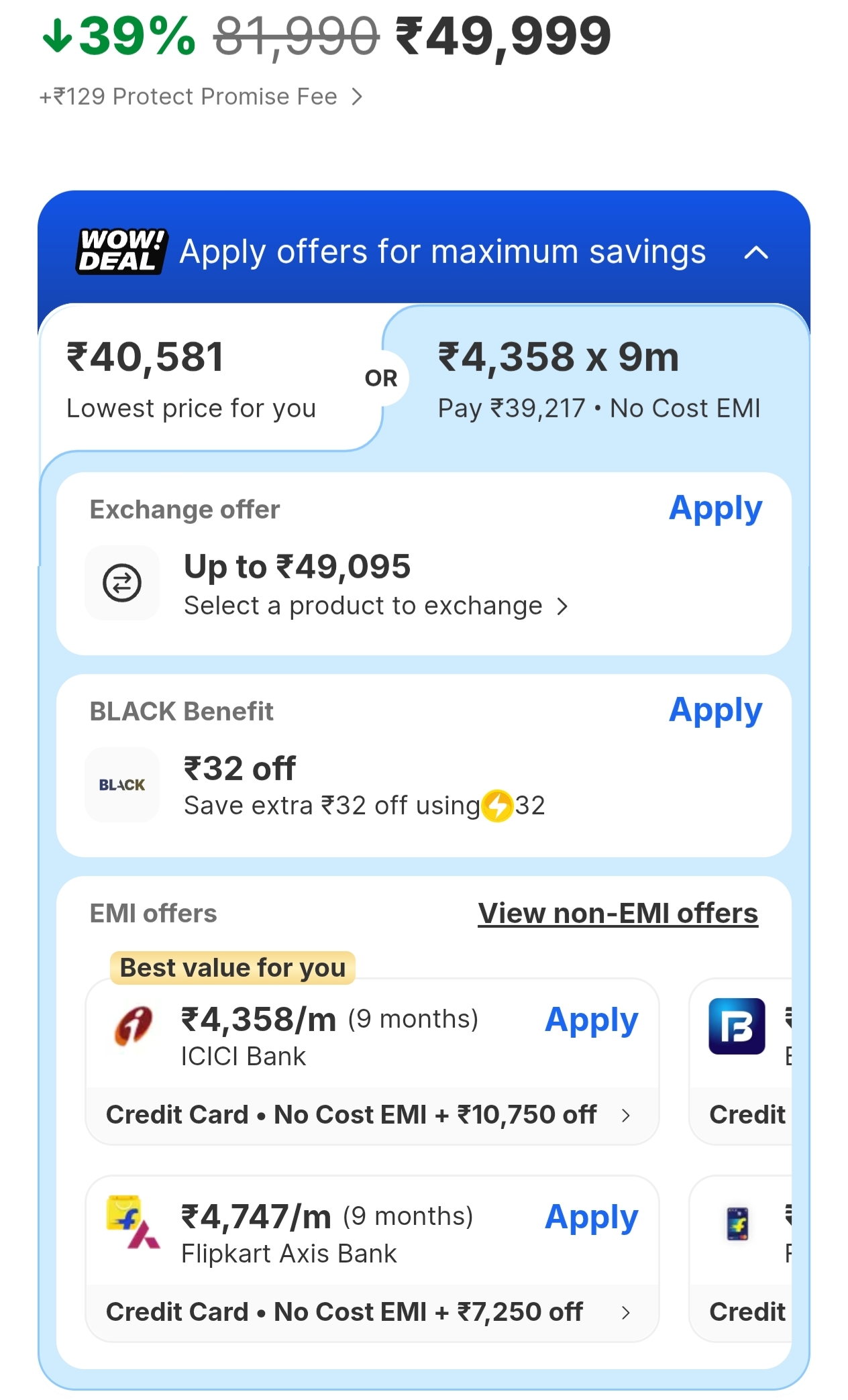Click the ICICI Bank logo
The width and height of the screenshot is (848, 1400).
(x=134, y=1026)
